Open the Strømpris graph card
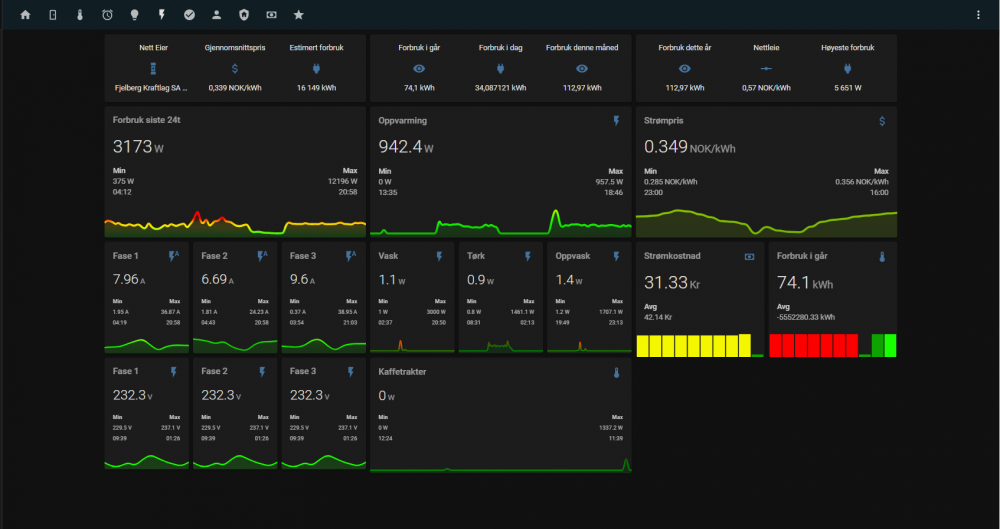 click(x=766, y=172)
